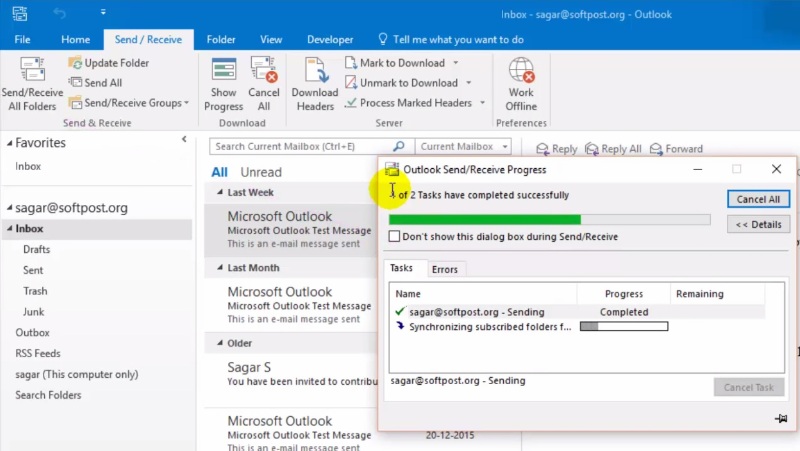Click the lightbulb Tell me icon
This screenshot has height=451, width=800.
383,39
